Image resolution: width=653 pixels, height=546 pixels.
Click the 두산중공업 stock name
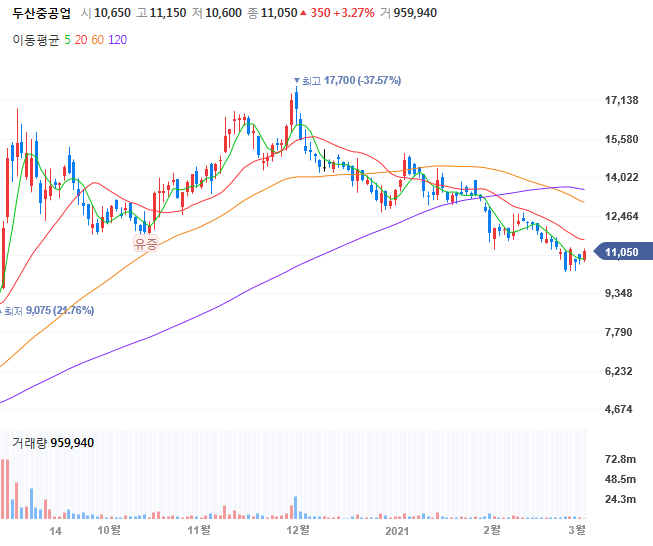coord(41,13)
